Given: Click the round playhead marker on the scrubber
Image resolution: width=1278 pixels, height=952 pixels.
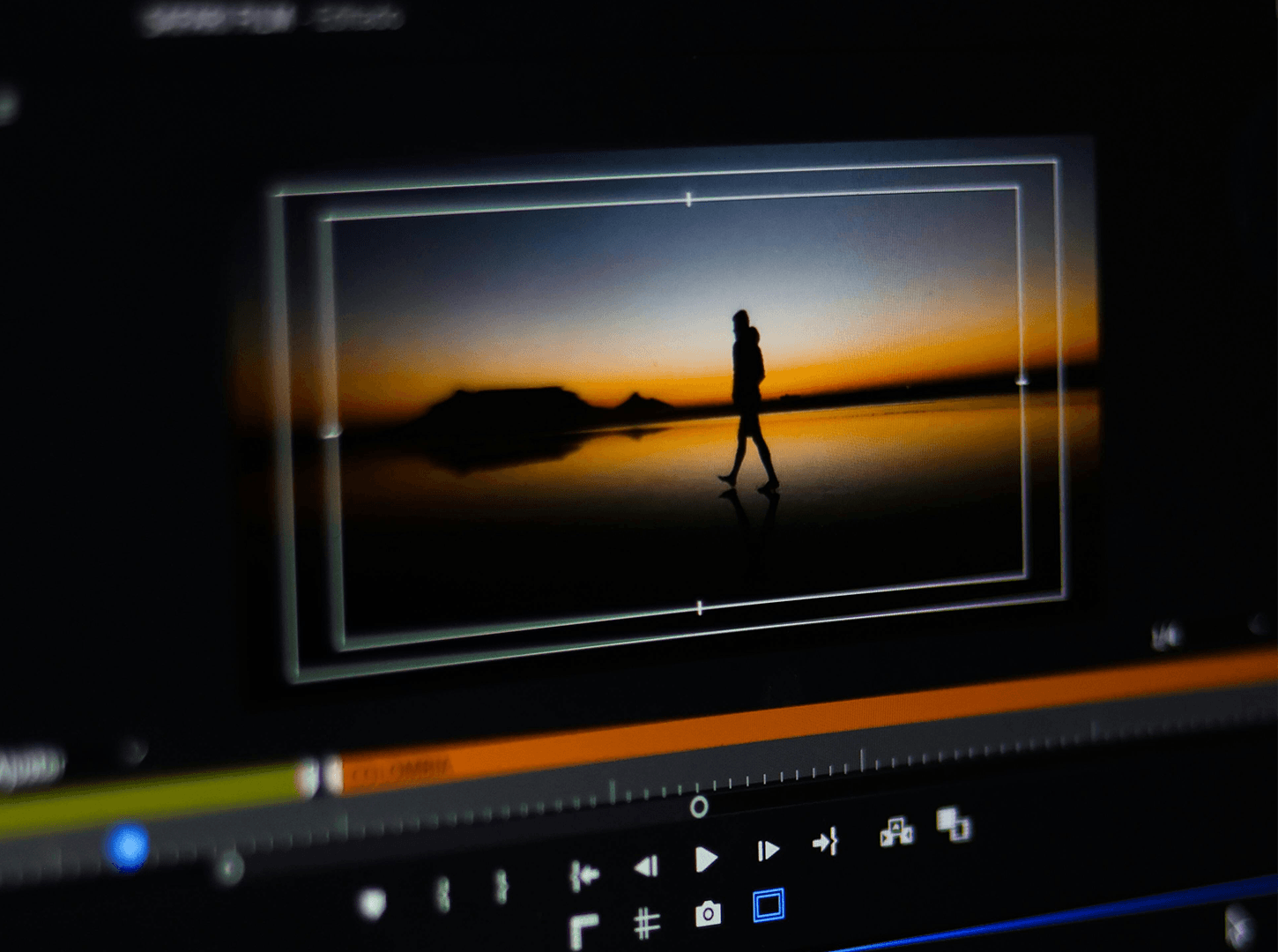Looking at the screenshot, I should click(701, 804).
